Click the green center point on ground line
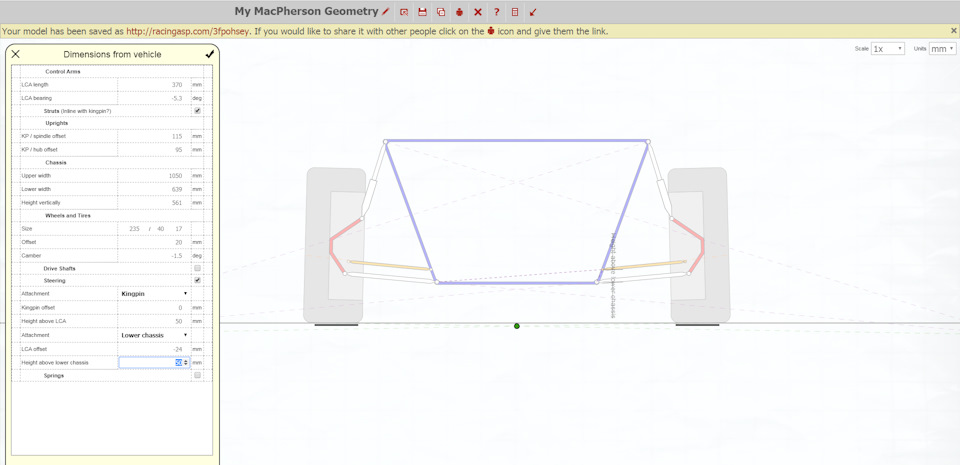This screenshot has width=960, height=465. (517, 326)
